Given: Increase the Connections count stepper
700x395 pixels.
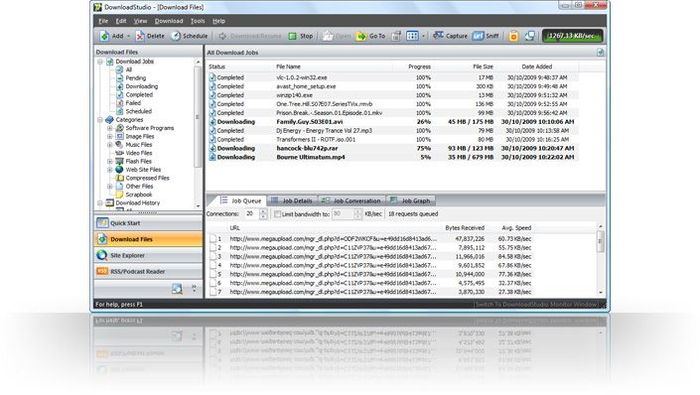Looking at the screenshot, I should pyautogui.click(x=263, y=212).
